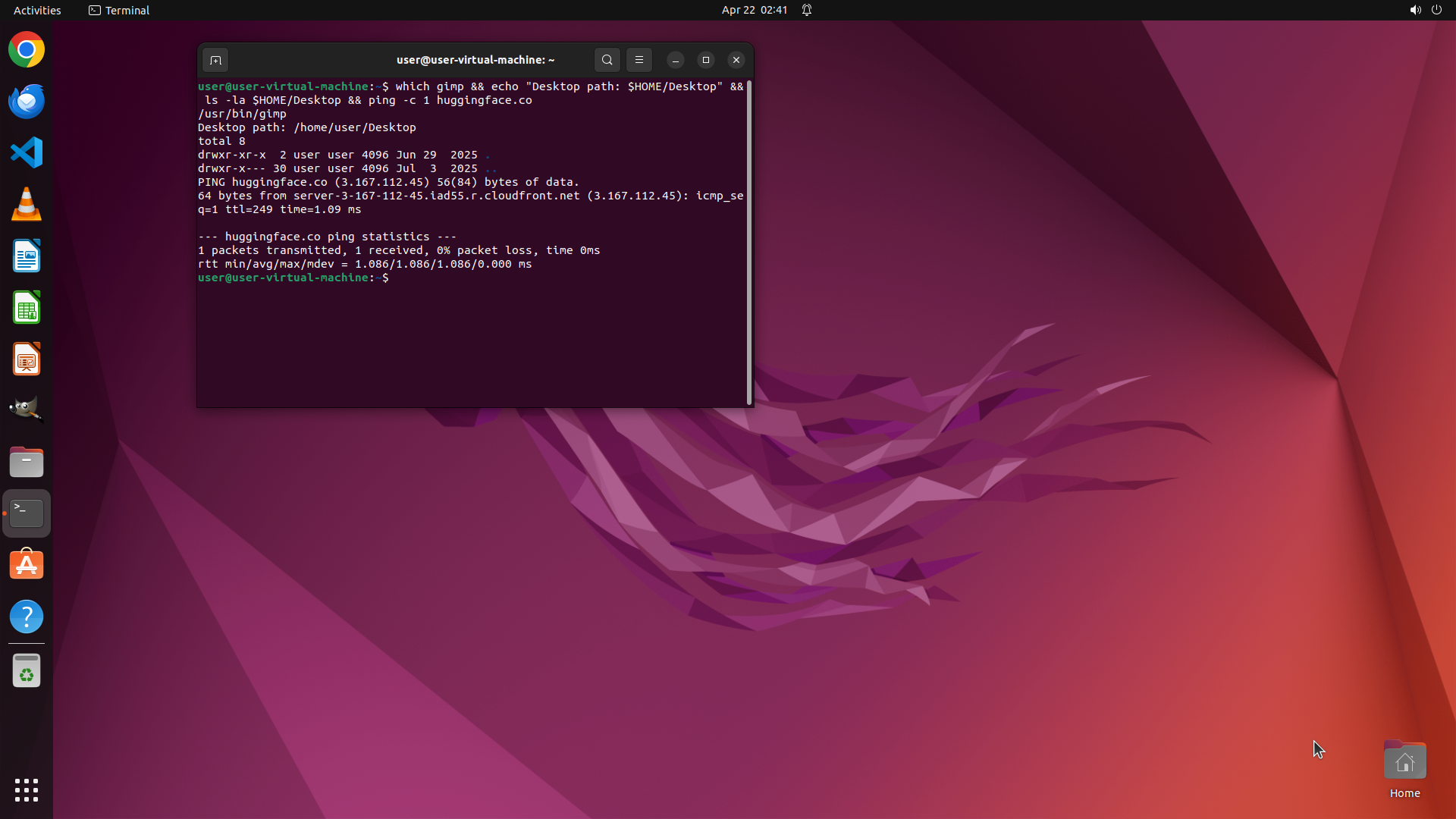The height and width of the screenshot is (819, 1456).
Task: Show all applications grid
Action: 27,789
